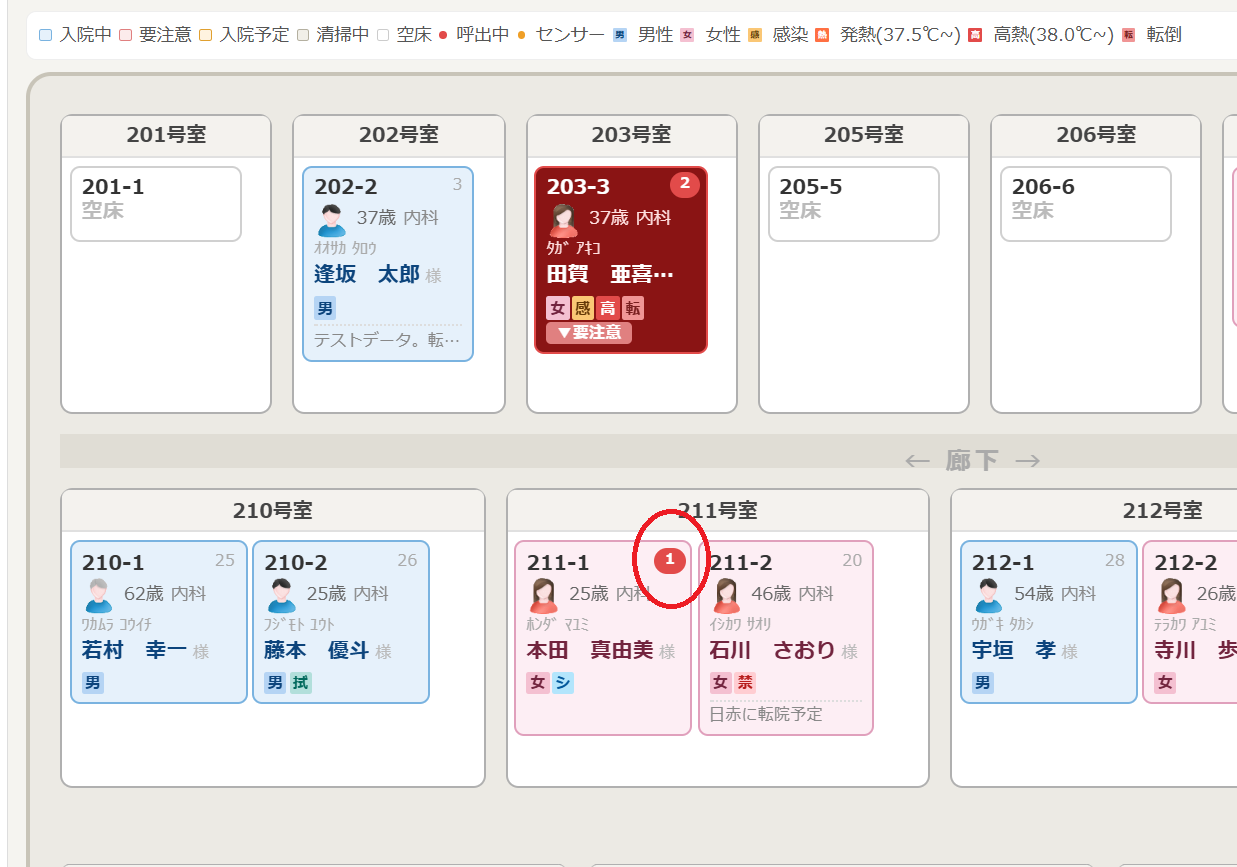Click the avatar of 石川 さおり
1237x867 pixels.
(x=726, y=595)
